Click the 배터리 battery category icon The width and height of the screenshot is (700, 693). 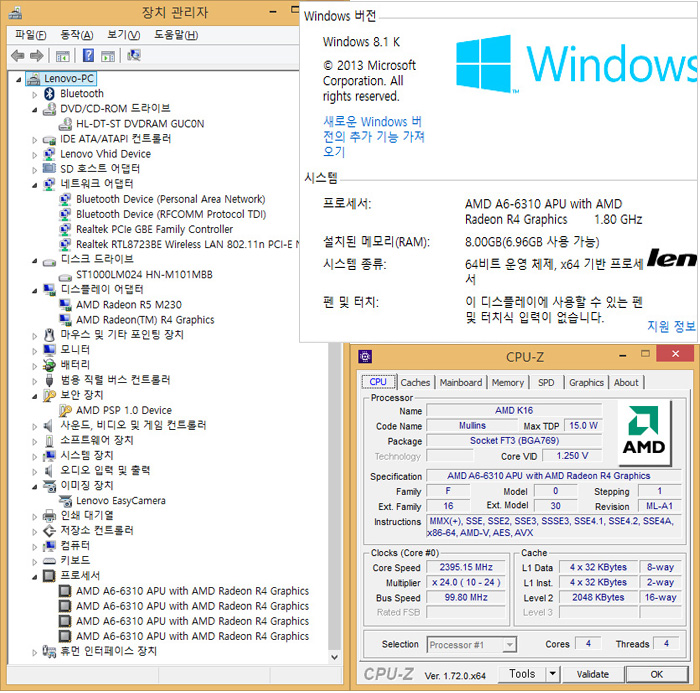49,365
